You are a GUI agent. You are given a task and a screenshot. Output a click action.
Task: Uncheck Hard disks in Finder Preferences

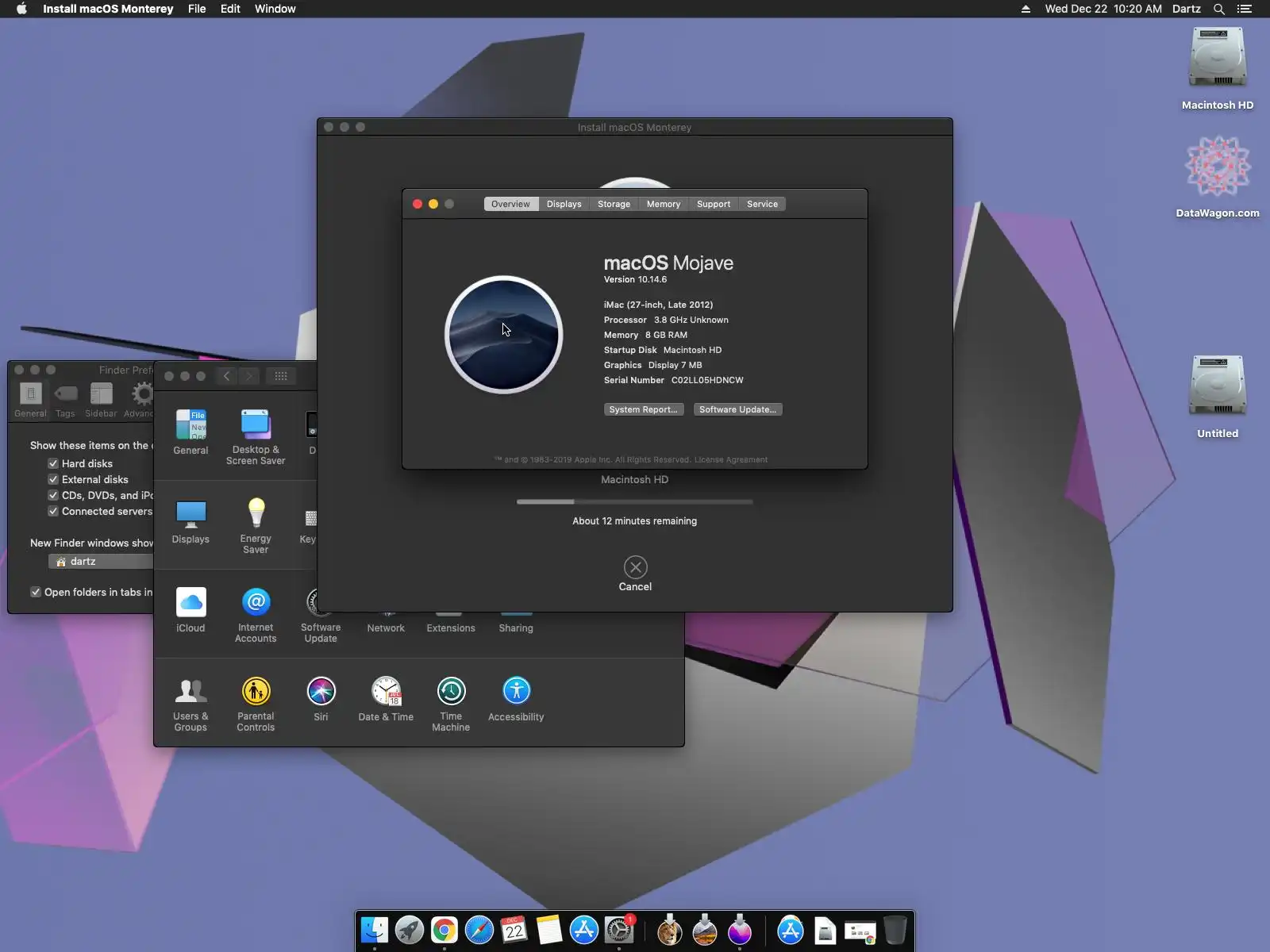[x=53, y=463]
